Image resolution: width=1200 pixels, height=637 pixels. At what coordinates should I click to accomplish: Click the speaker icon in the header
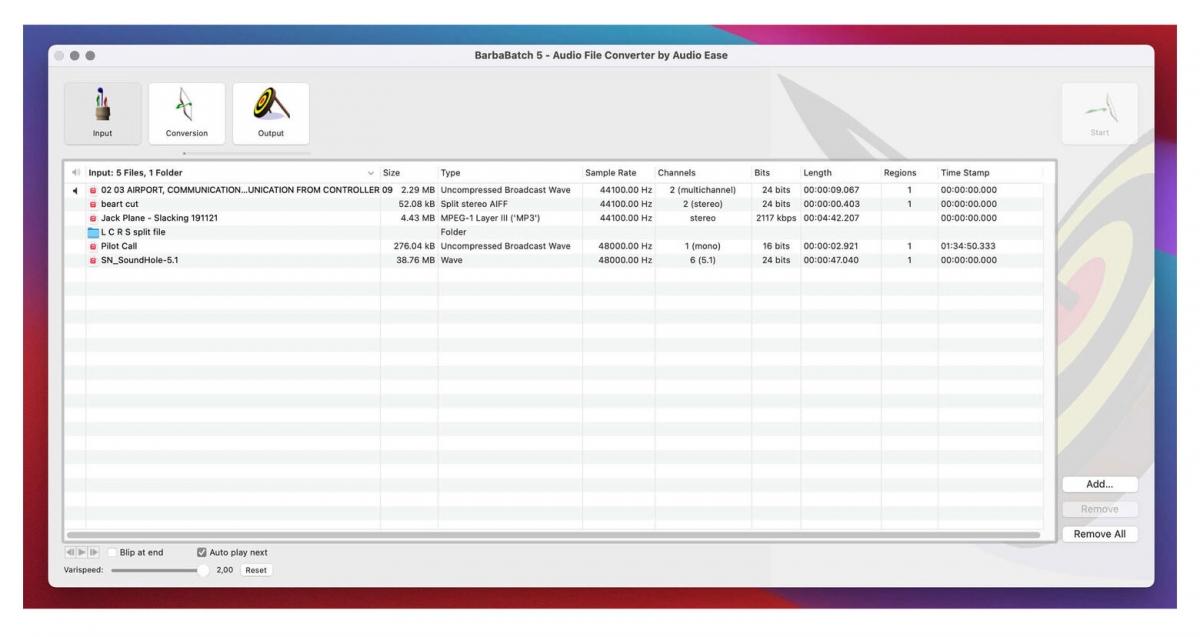[x=76, y=173]
